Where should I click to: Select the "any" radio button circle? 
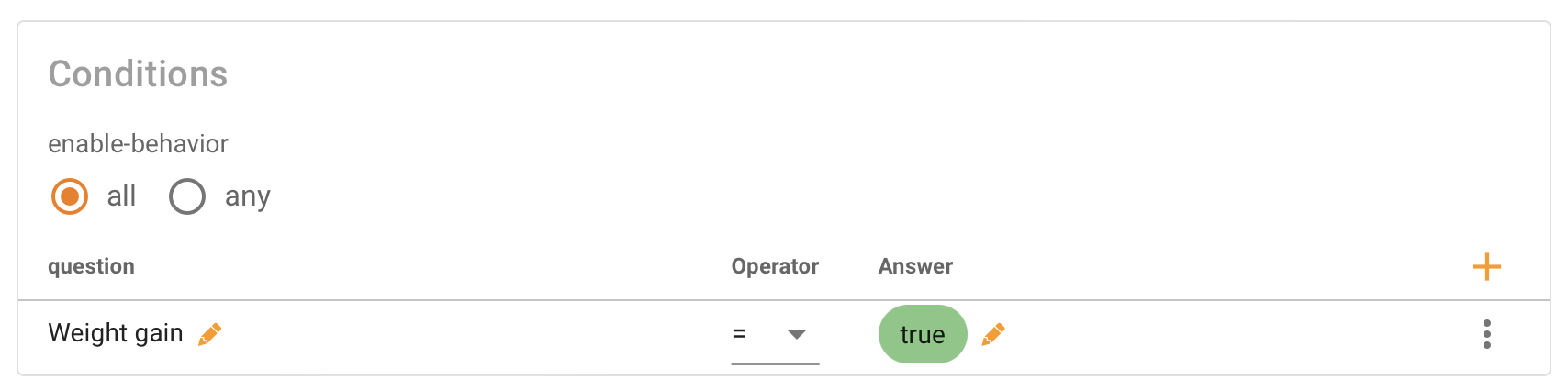[187, 196]
